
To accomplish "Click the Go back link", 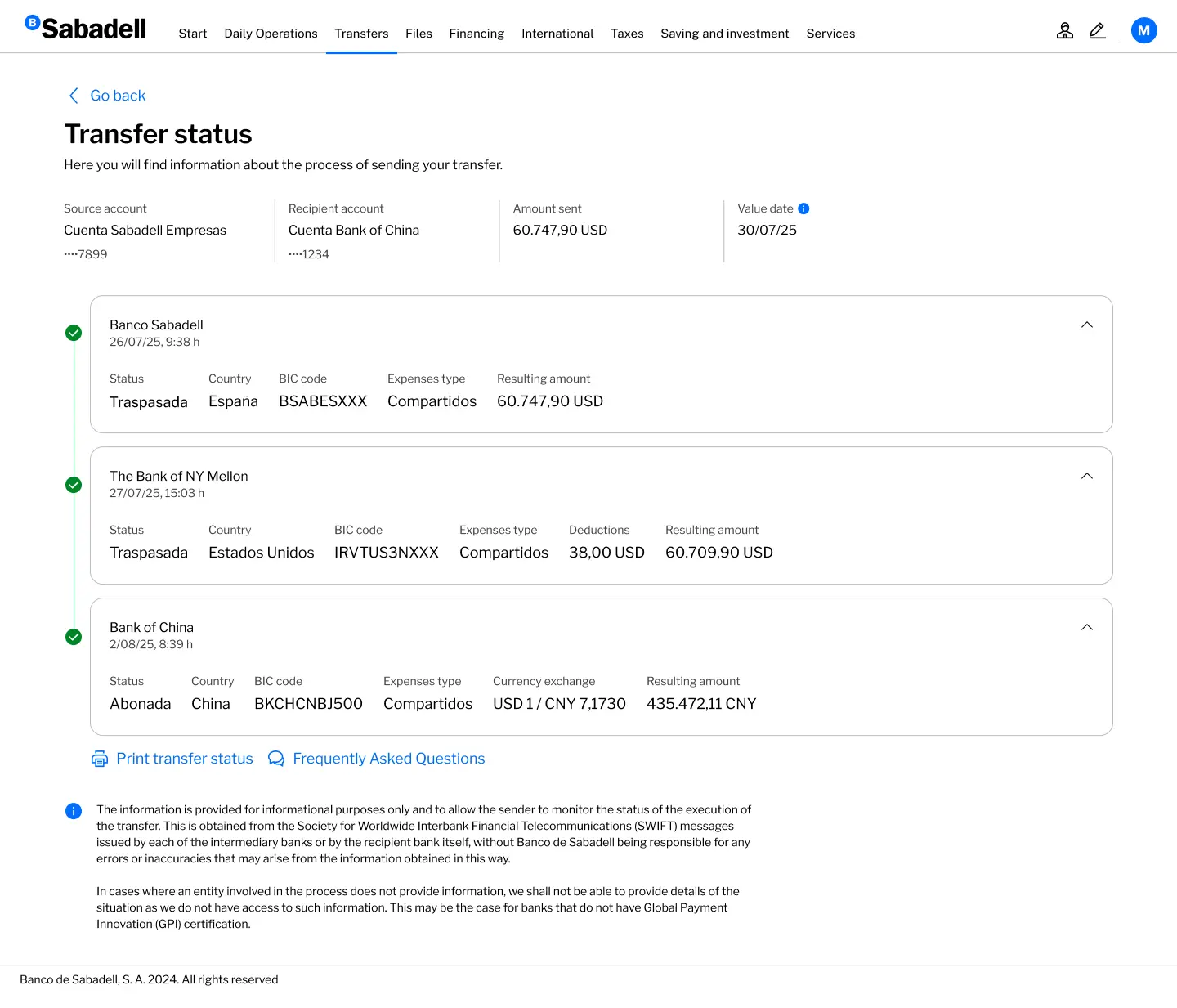I will pyautogui.click(x=118, y=96).
